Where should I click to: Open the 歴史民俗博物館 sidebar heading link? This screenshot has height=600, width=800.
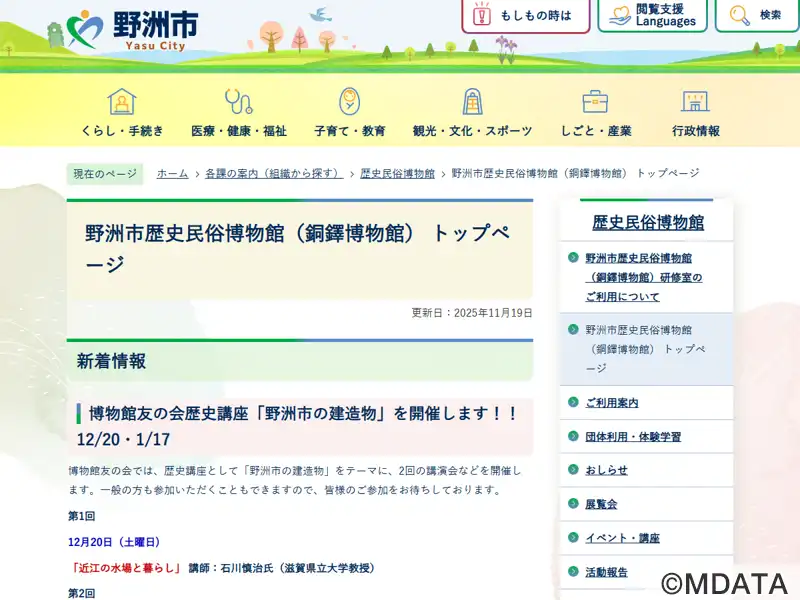pos(647,222)
